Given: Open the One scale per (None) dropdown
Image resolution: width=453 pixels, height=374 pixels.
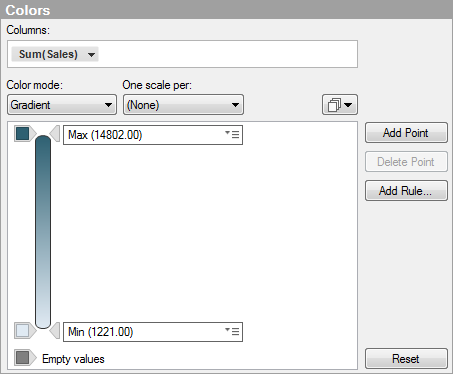Looking at the screenshot, I should tap(183, 105).
